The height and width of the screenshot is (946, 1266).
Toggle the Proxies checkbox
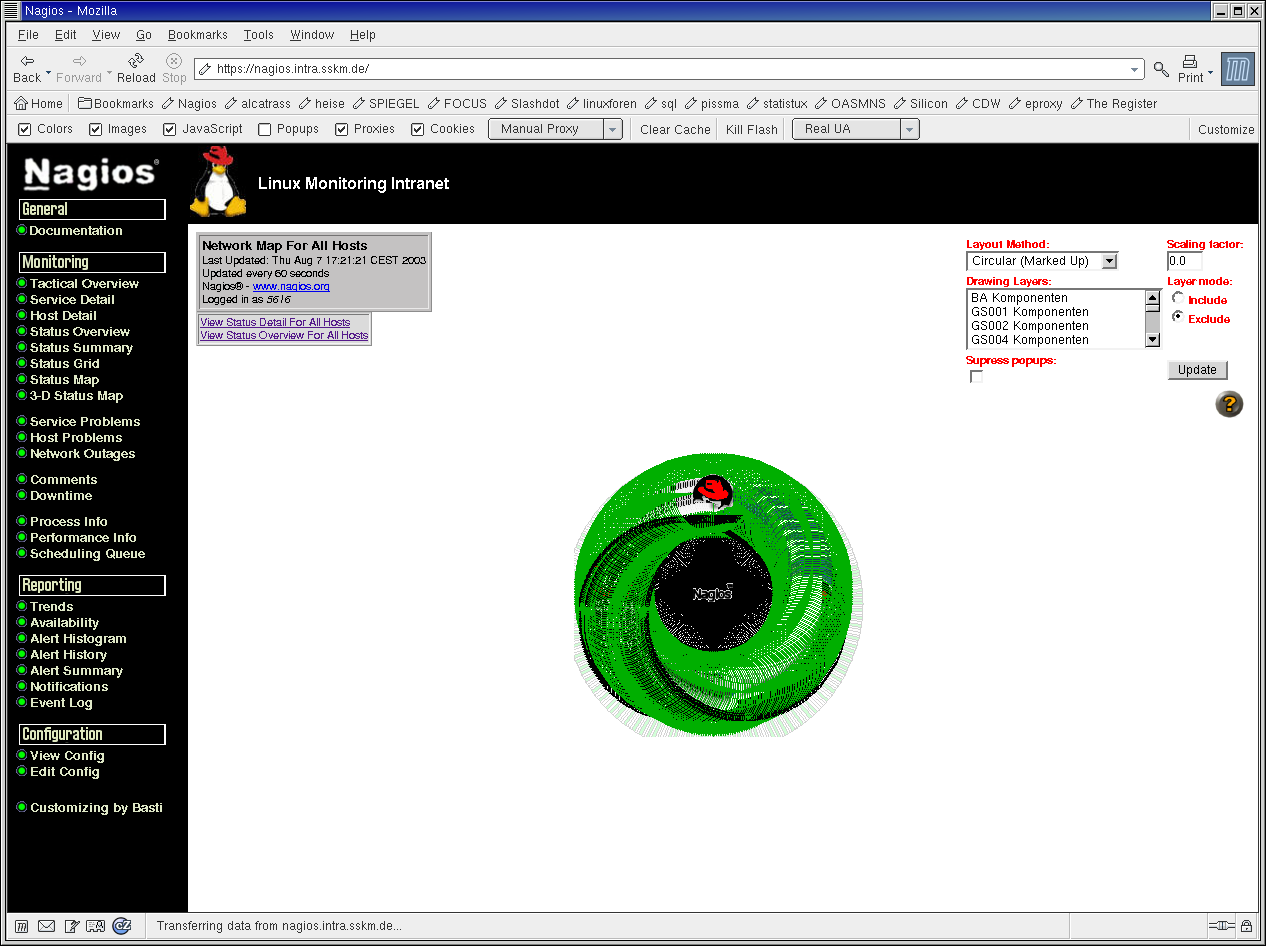tap(342, 129)
